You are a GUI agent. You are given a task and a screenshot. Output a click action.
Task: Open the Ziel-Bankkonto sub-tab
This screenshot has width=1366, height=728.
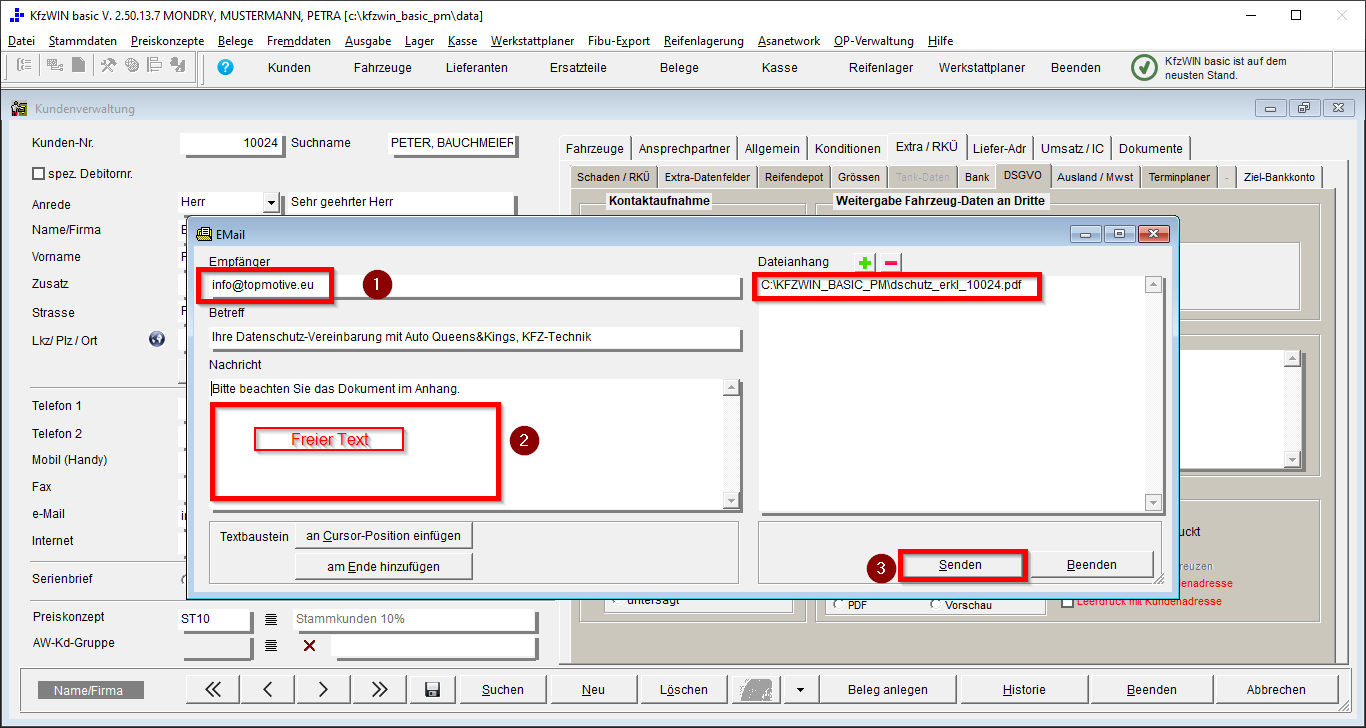coord(1279,177)
